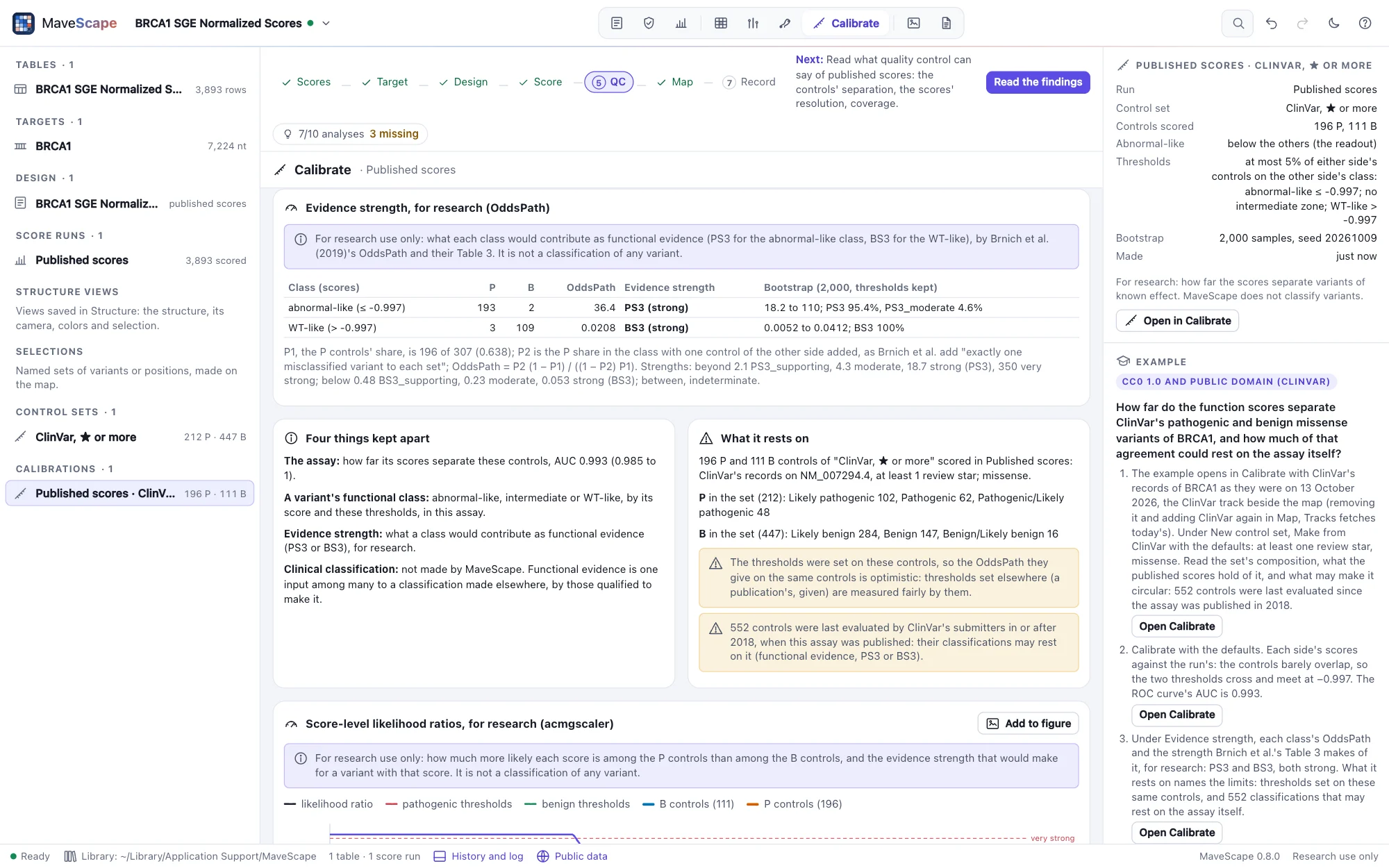Expand the 7/10 analyses missing indicator
The height and width of the screenshot is (868, 1389).
[x=351, y=134]
